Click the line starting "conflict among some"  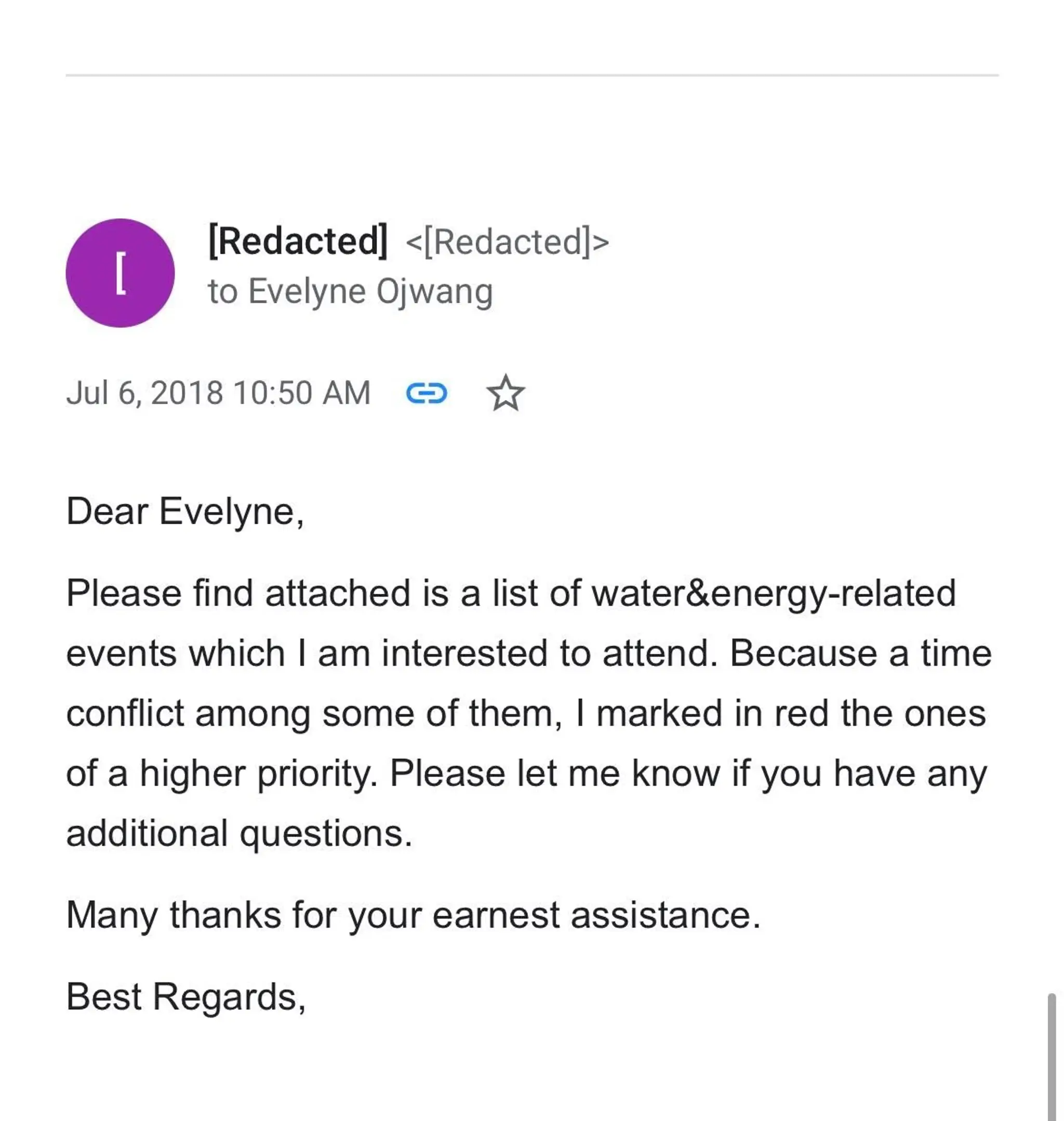click(x=526, y=714)
